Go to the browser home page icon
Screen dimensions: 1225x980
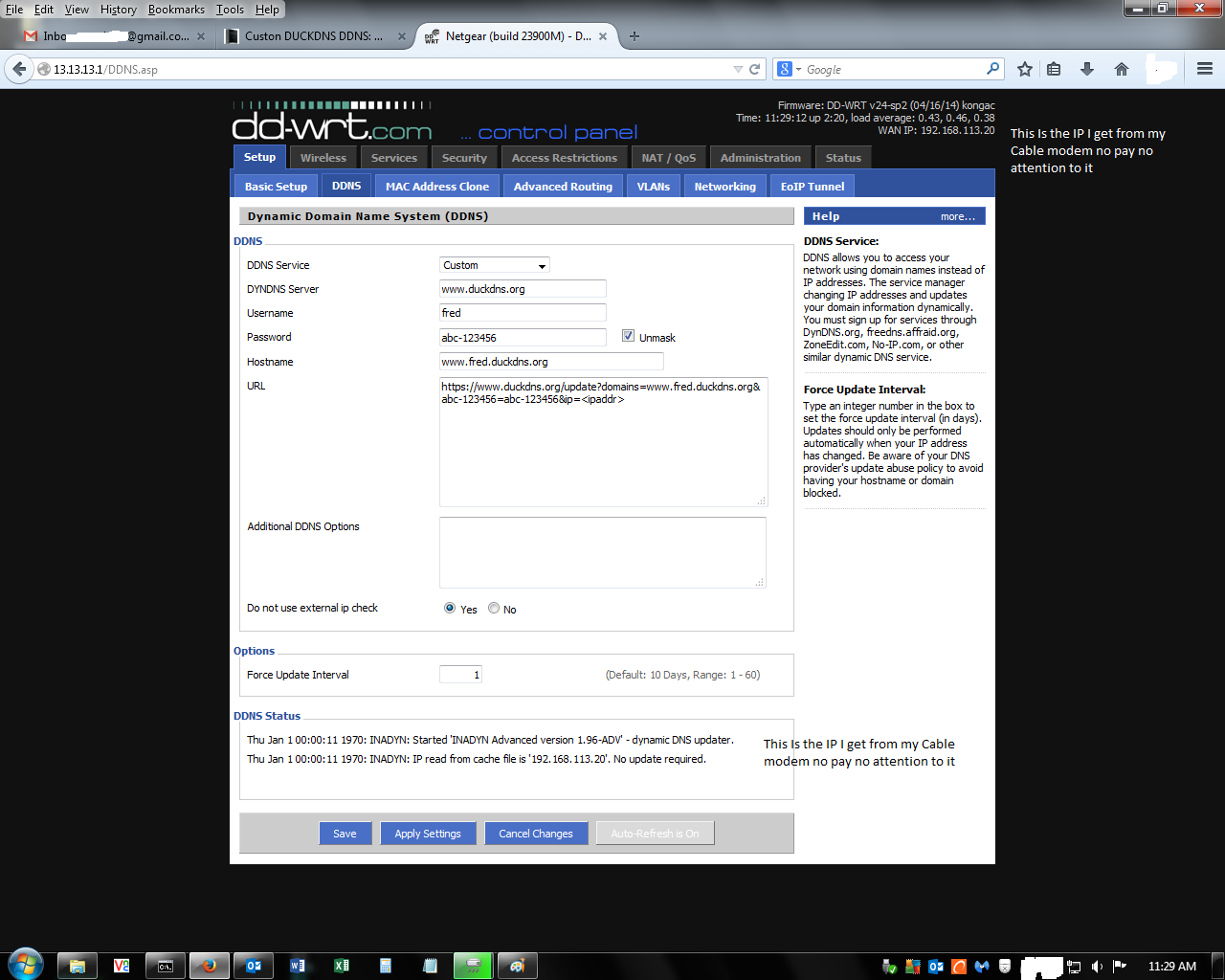pos(1122,69)
